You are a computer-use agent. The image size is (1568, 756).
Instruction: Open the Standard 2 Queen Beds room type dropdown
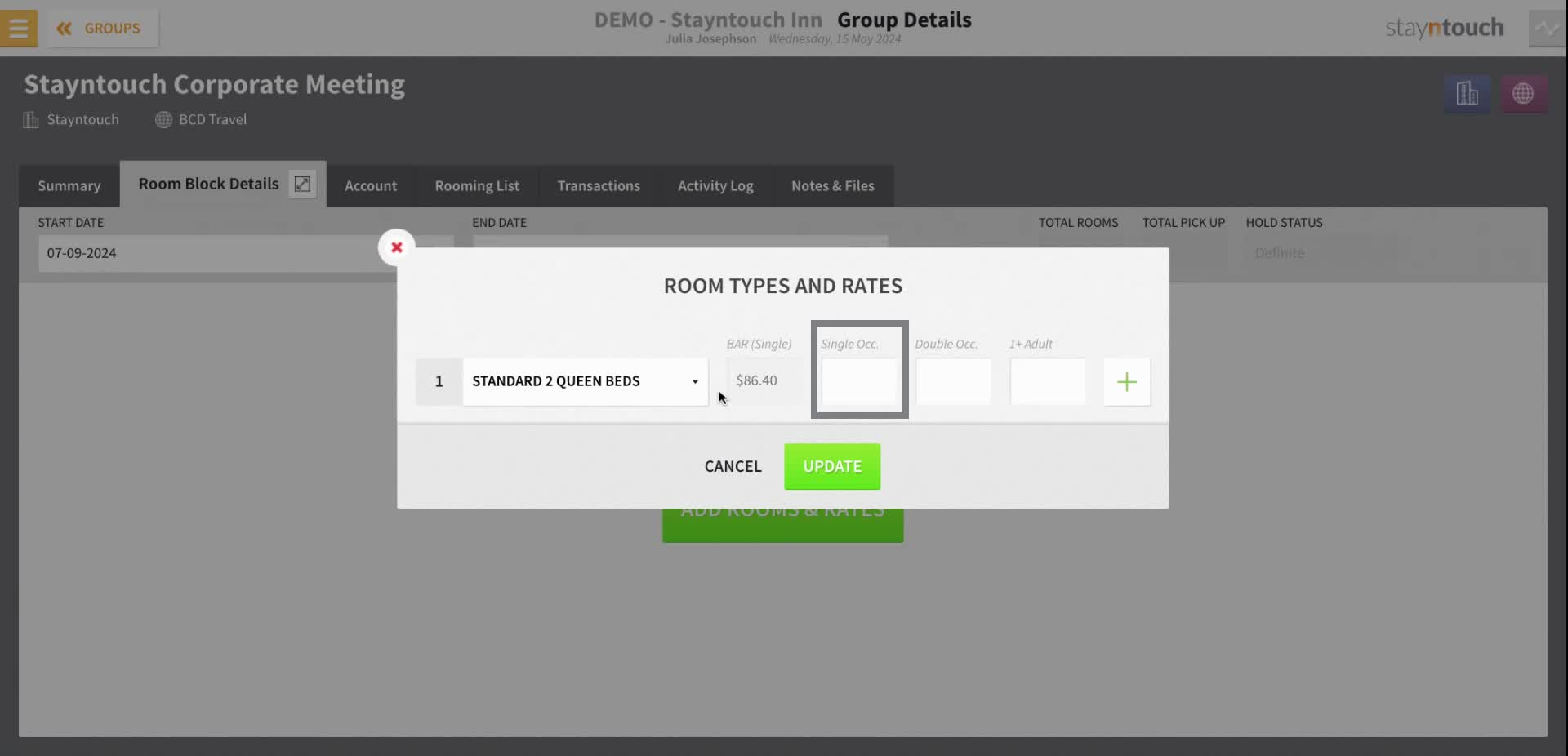pyautogui.click(x=586, y=381)
